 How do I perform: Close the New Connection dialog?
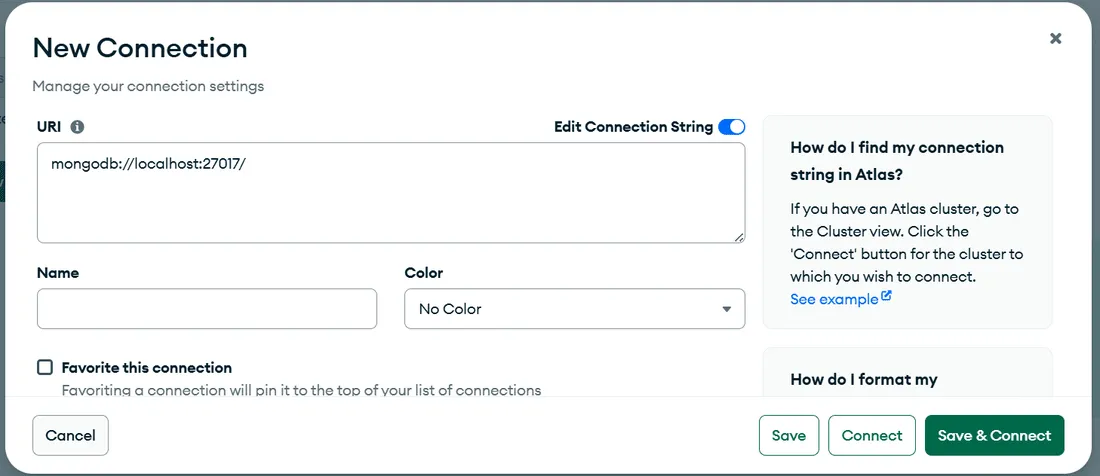[x=1055, y=38]
